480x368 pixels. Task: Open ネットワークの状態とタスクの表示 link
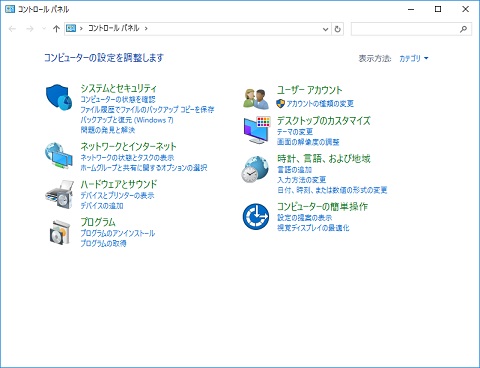pyautogui.click(x=127, y=158)
